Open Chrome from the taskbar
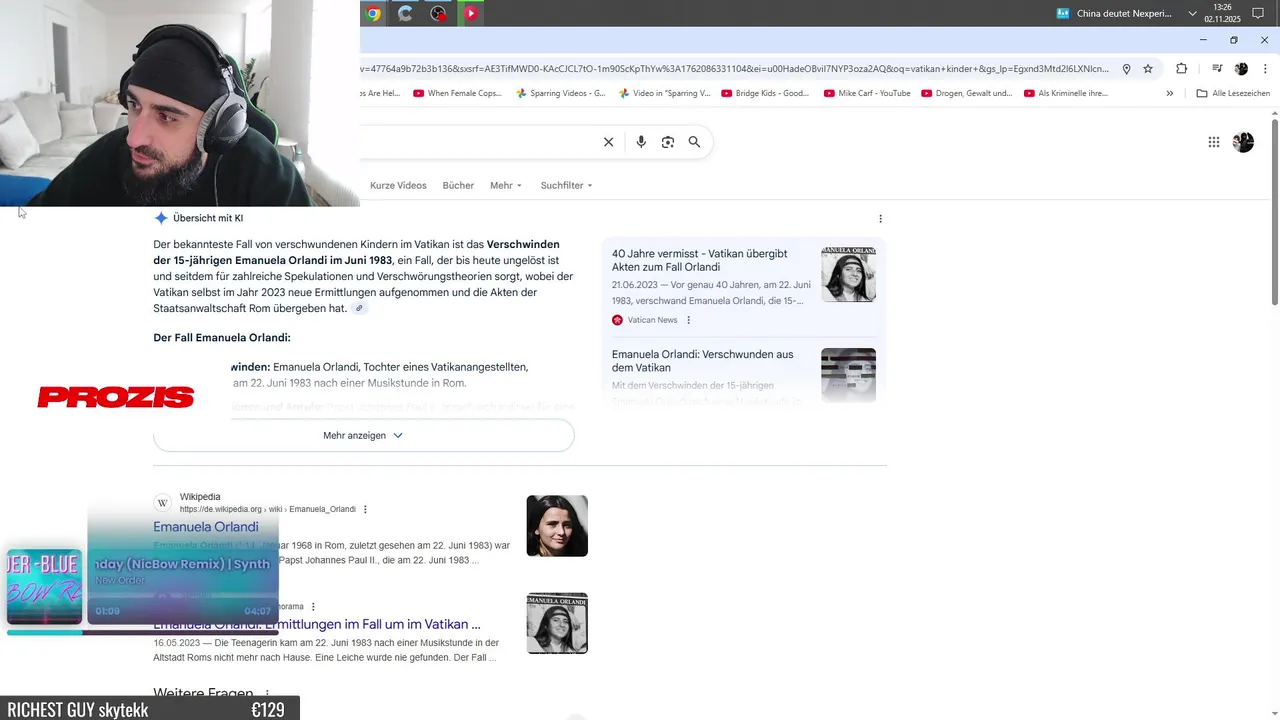Viewport: 1280px width, 720px height. click(374, 13)
